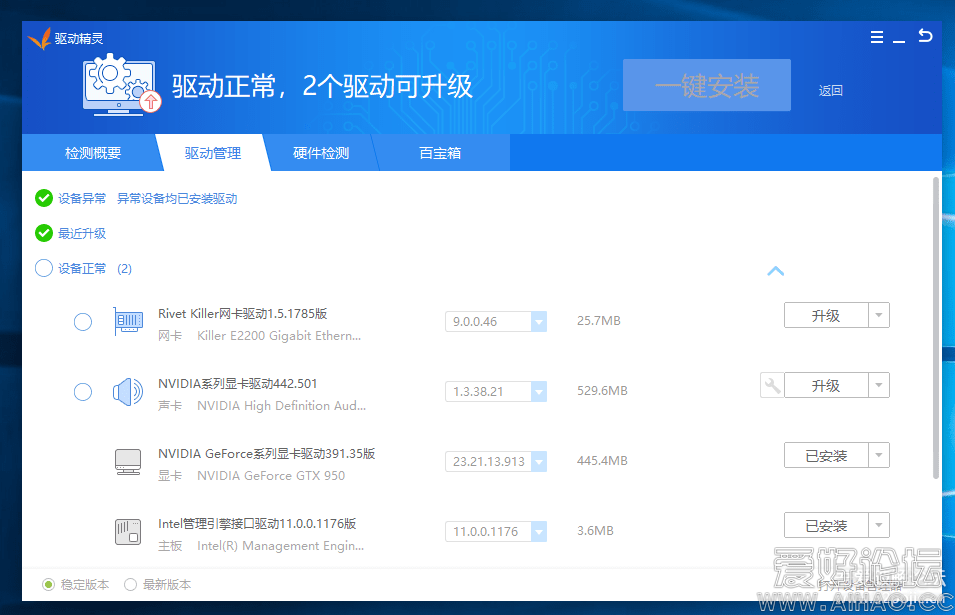This screenshot has height=615, width=955.
Task: Click the green check icon beside 设备异常
Action: click(x=44, y=199)
